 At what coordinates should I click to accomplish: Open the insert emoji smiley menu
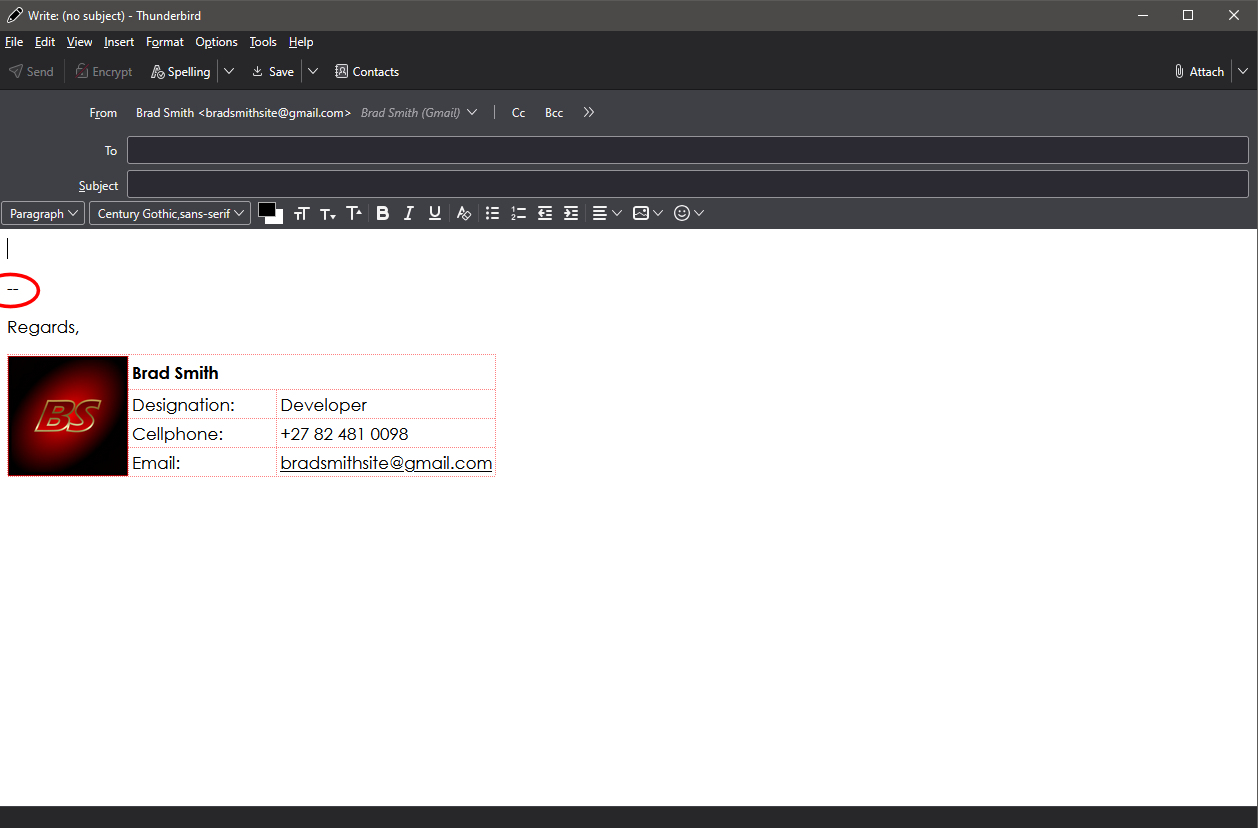(x=689, y=213)
